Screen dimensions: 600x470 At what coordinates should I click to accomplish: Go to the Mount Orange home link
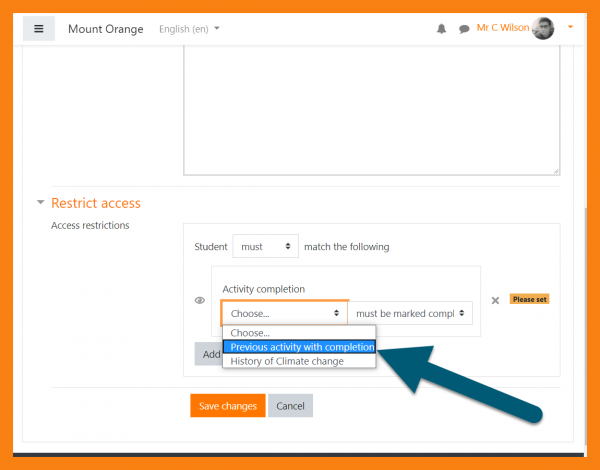(105, 29)
